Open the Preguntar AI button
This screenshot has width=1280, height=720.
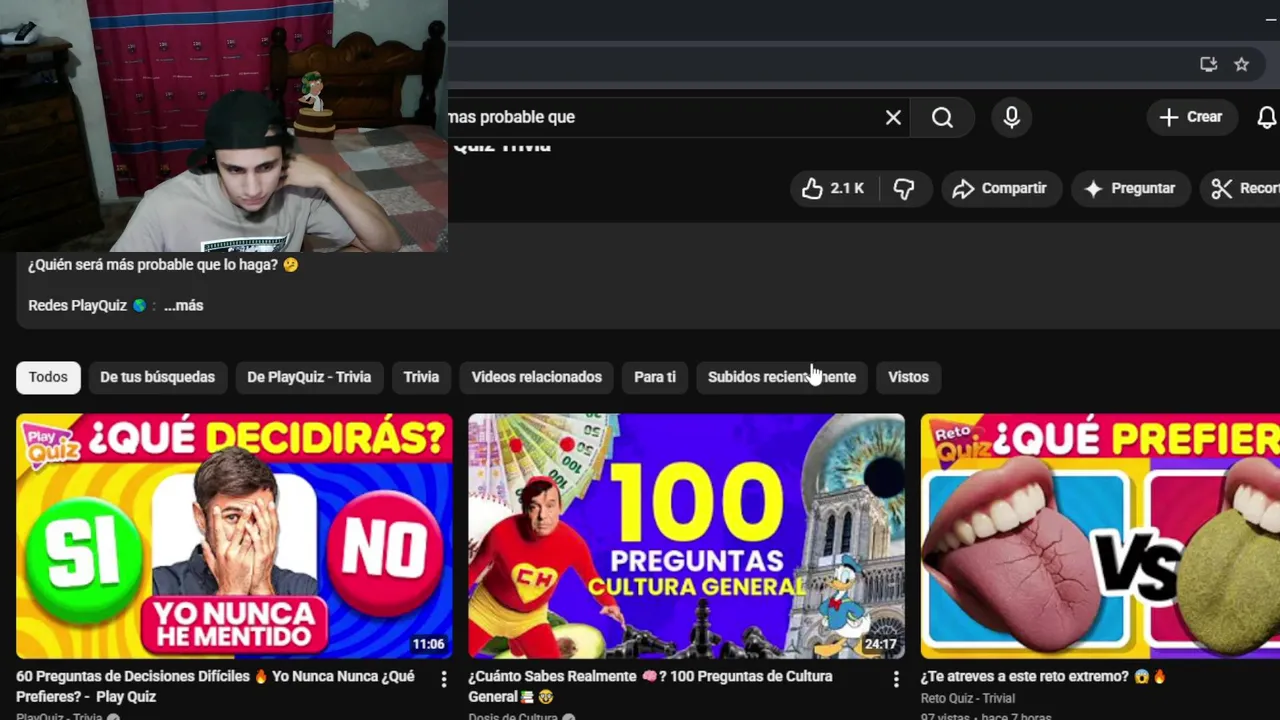point(1130,188)
